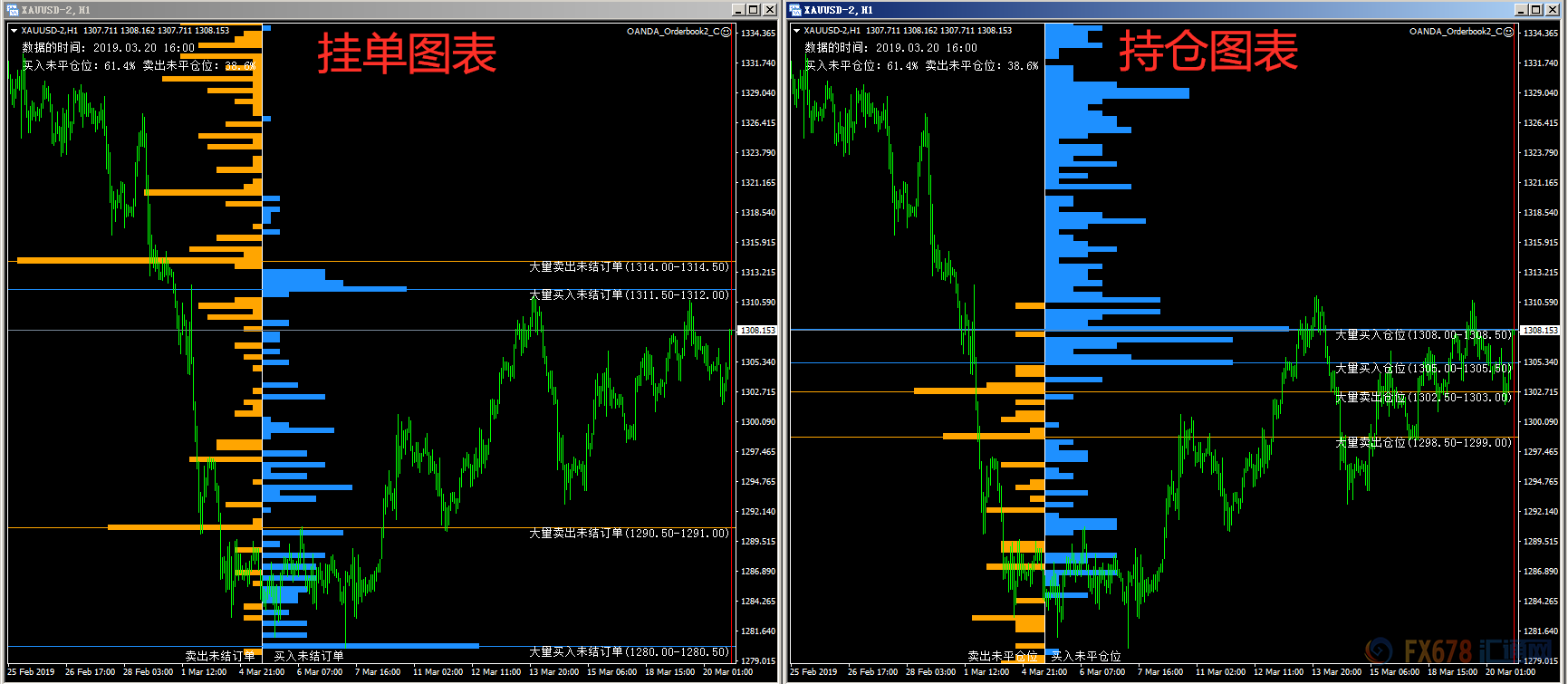Select the 1298.50-1299.00 sell position line label
Screen dimensions: 1568x684
click(1423, 443)
